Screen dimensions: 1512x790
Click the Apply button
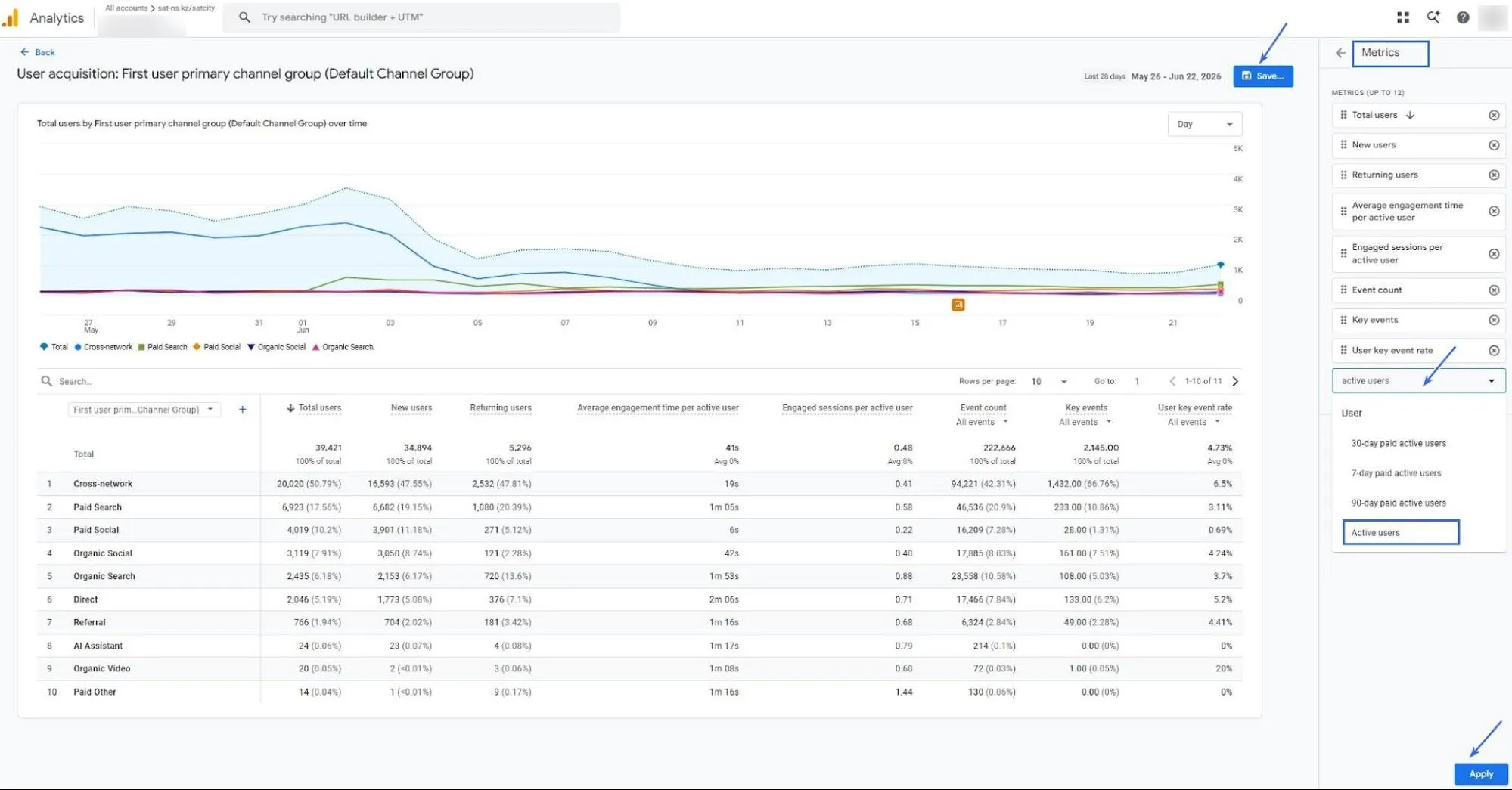pos(1480,774)
